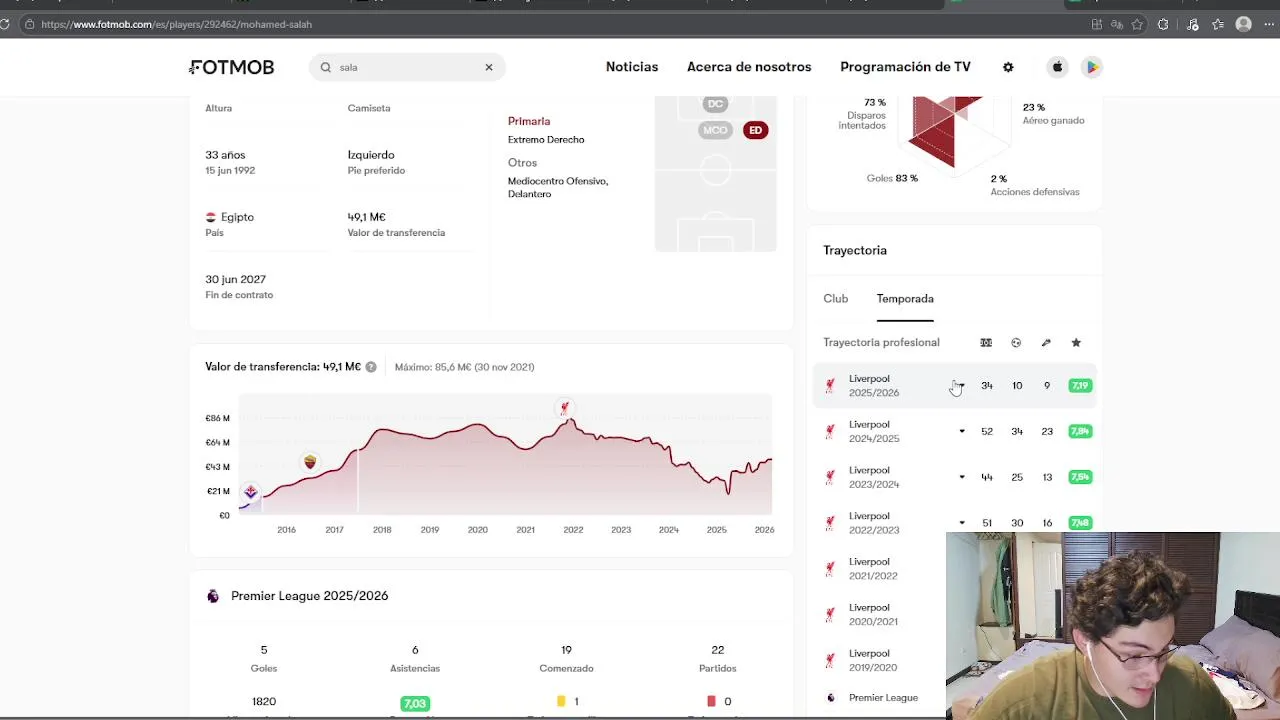Click the rating star column icon
1280x720 pixels.
1076,343
